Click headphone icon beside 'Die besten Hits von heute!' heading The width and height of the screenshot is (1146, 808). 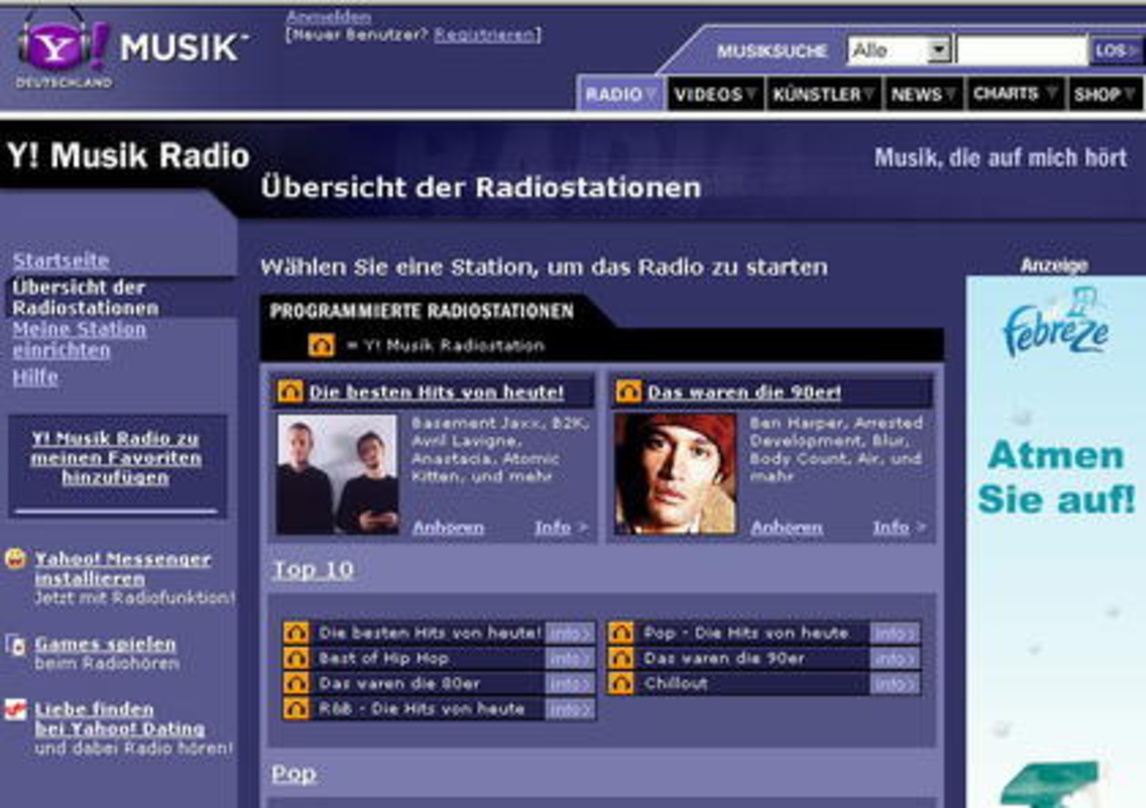pos(290,392)
